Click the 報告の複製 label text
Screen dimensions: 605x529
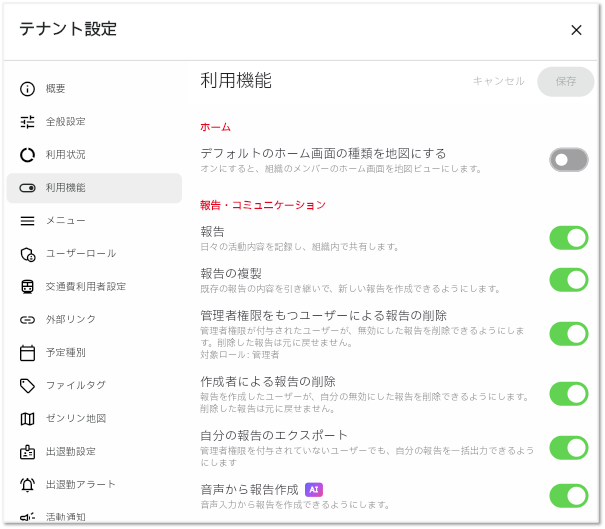[x=231, y=274]
